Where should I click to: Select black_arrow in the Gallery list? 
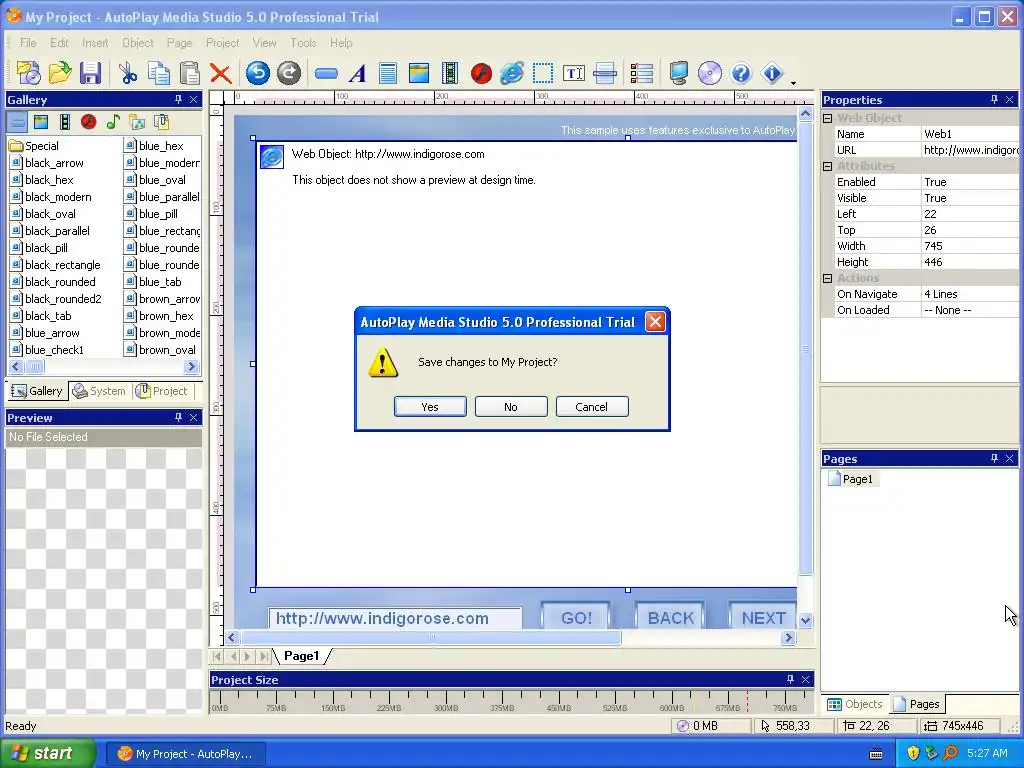[47, 163]
